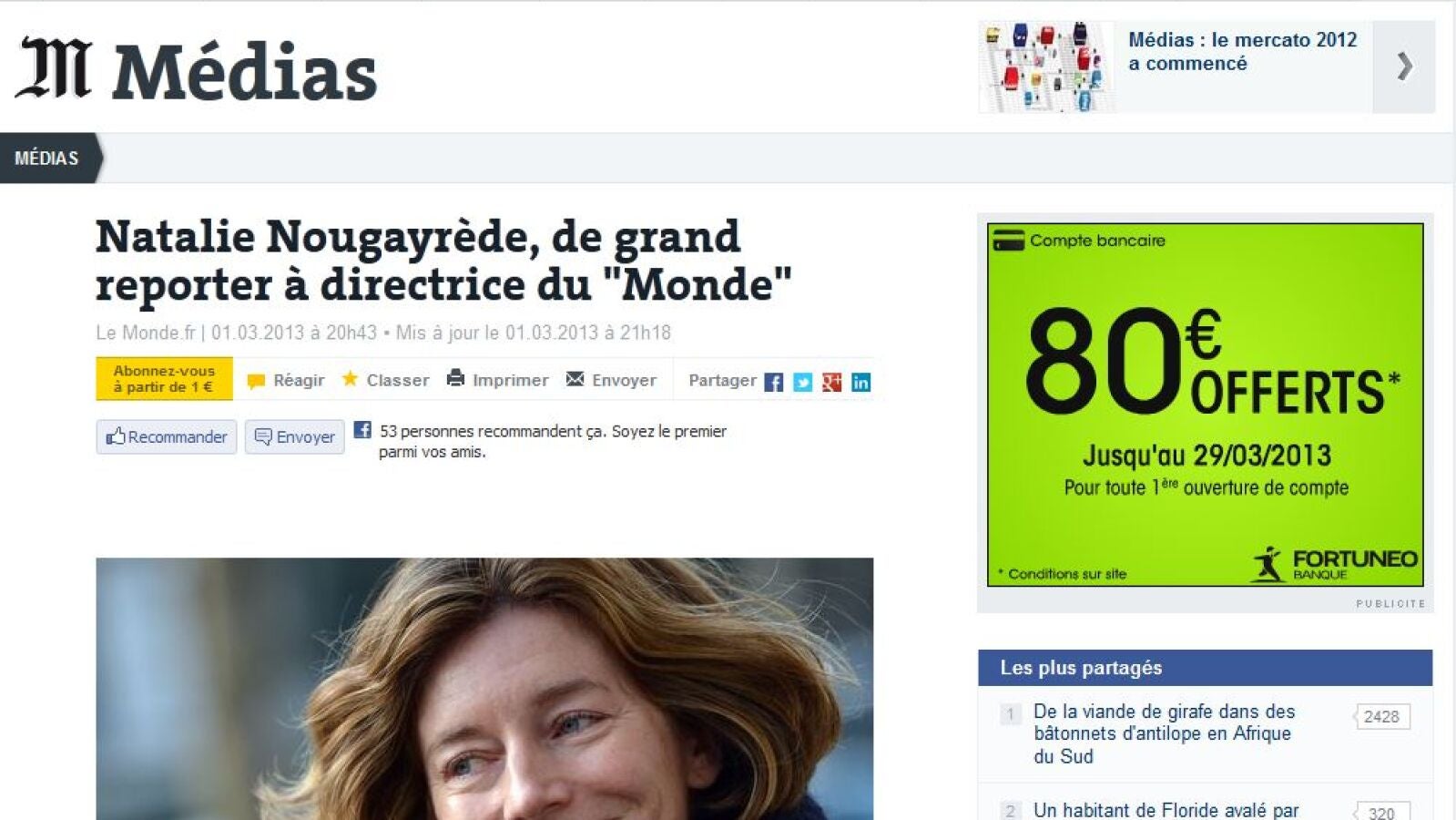Click the Réagir comment bubble icon
The image size is (1456, 820).
click(256, 382)
